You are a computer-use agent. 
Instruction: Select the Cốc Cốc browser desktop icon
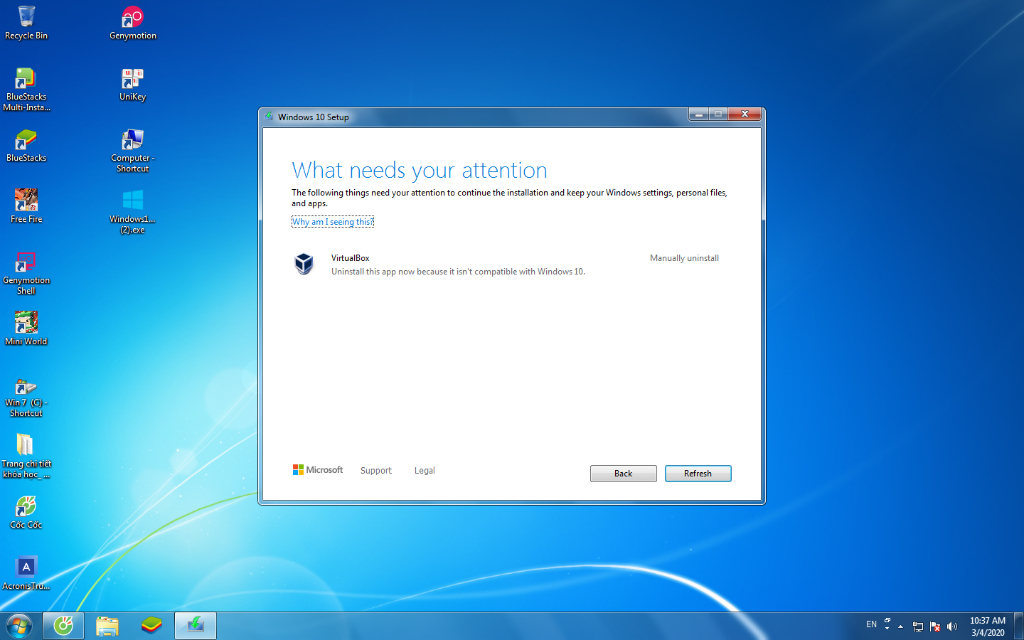point(26,512)
